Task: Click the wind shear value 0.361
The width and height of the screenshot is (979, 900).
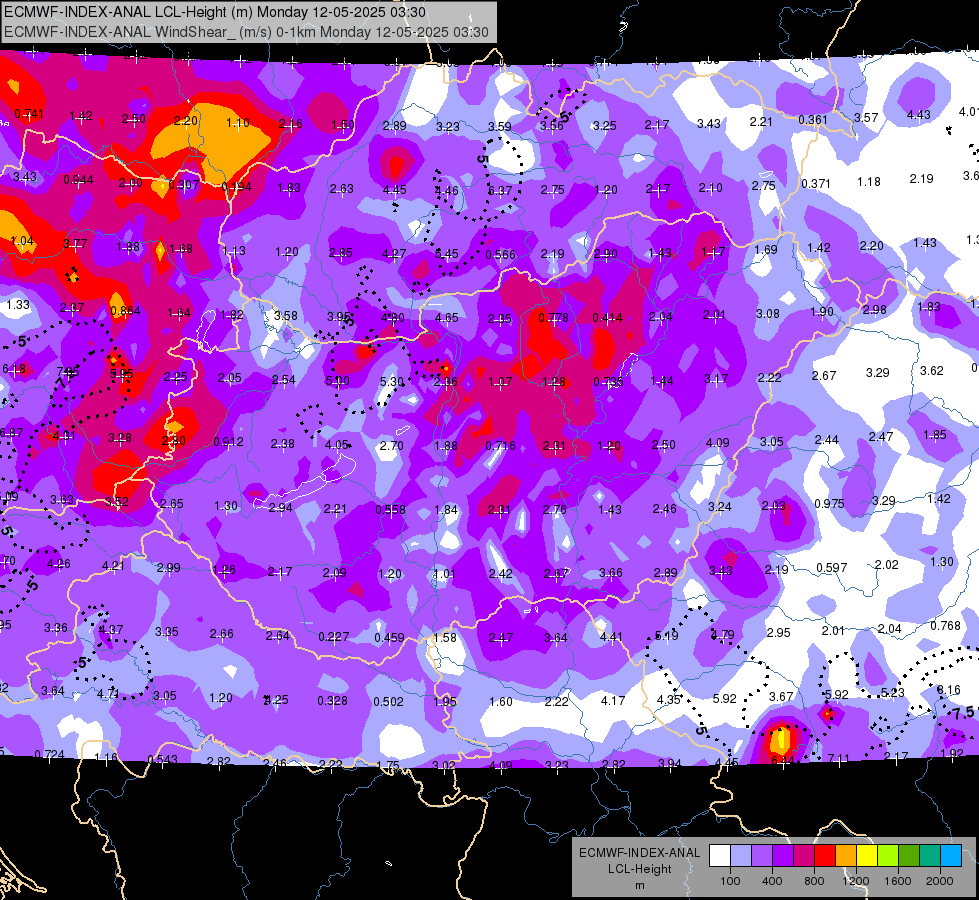Action: (x=813, y=120)
